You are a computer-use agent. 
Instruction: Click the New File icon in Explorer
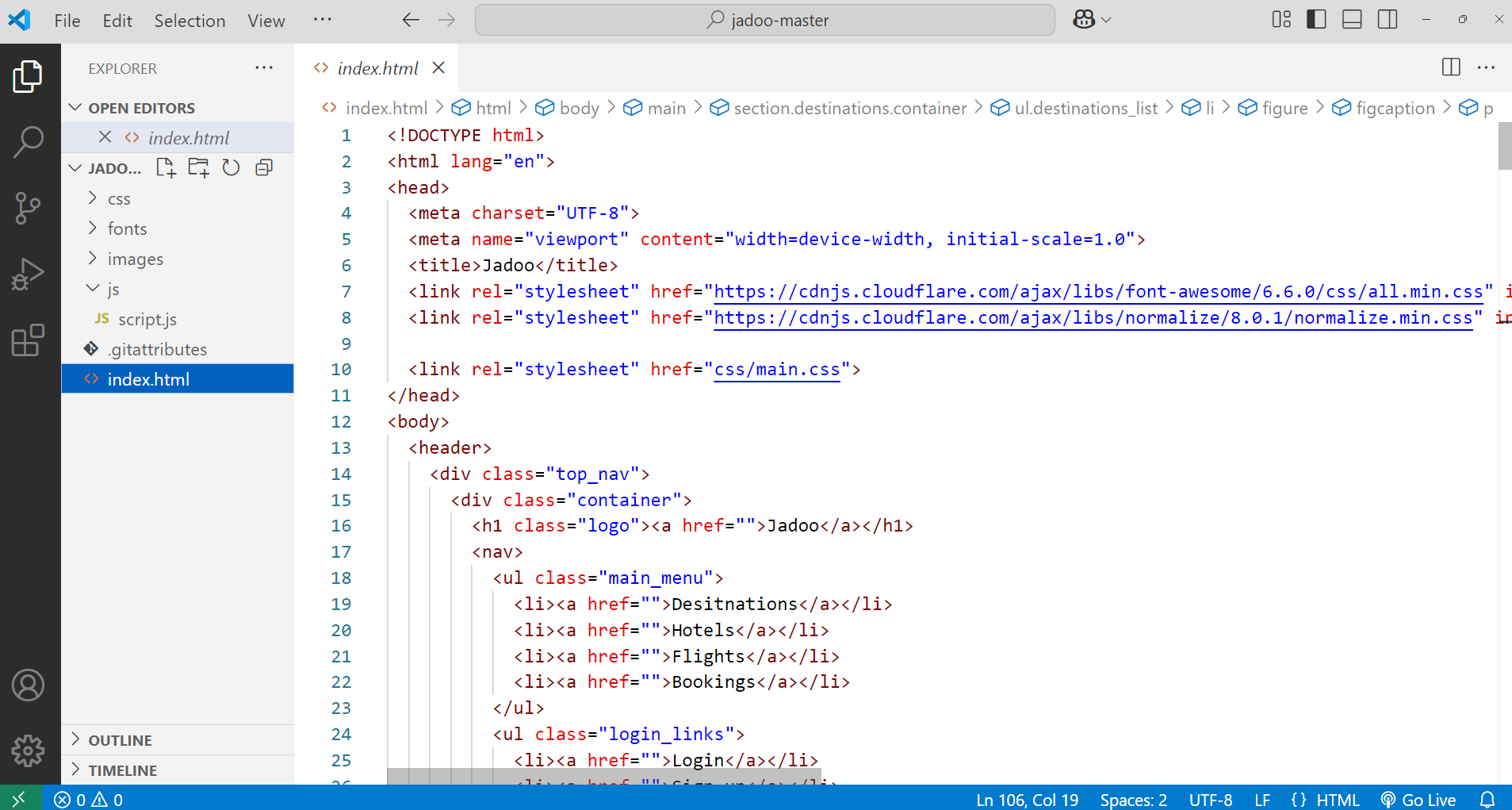(x=165, y=167)
